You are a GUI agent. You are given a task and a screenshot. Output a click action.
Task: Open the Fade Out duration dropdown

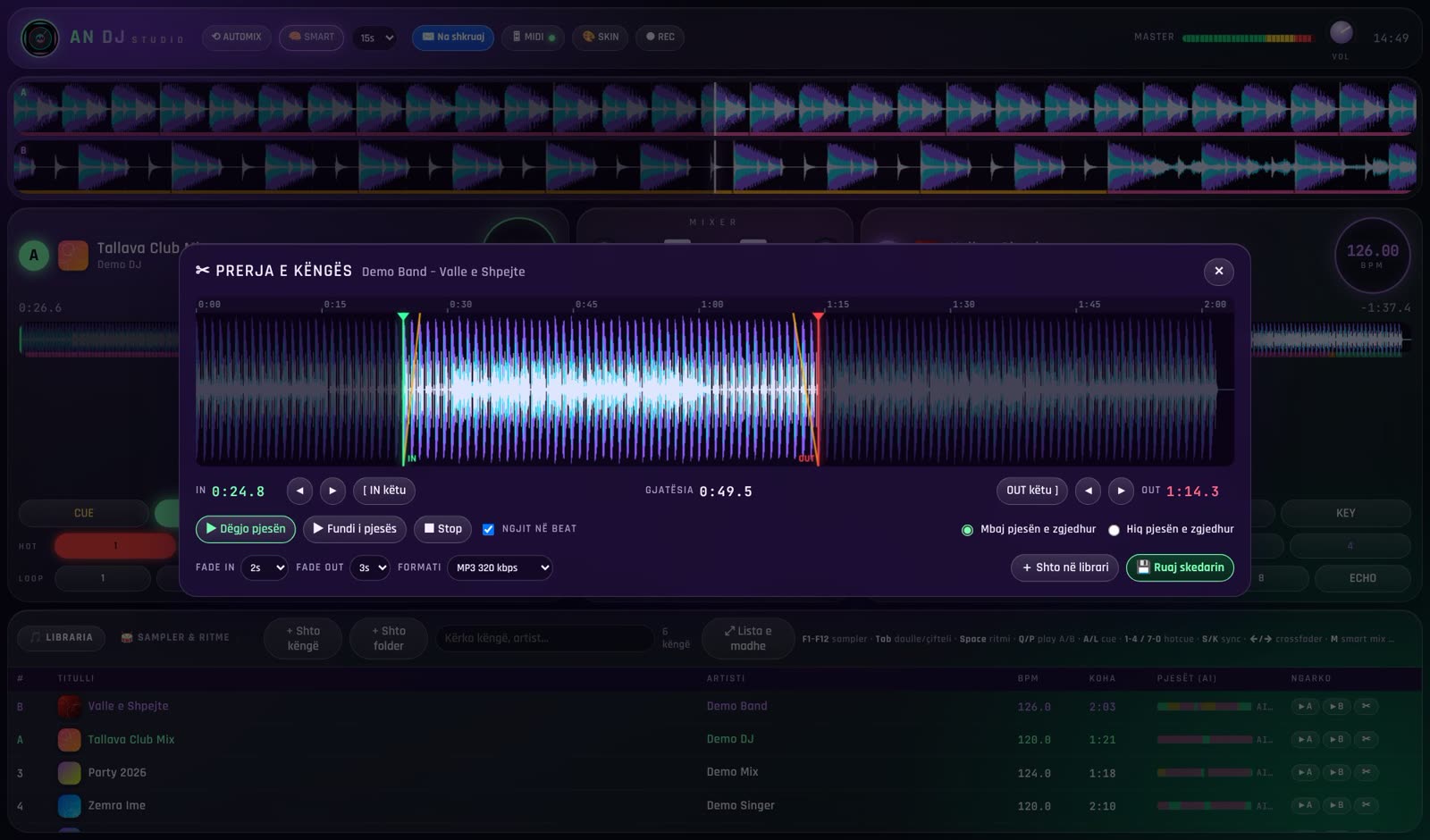coord(370,567)
